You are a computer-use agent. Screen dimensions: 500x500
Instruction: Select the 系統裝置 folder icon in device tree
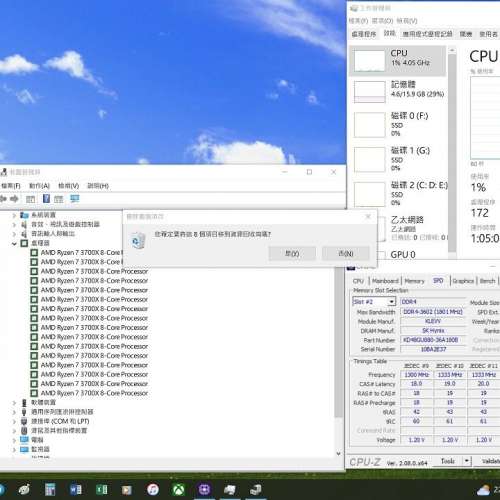click(24, 215)
